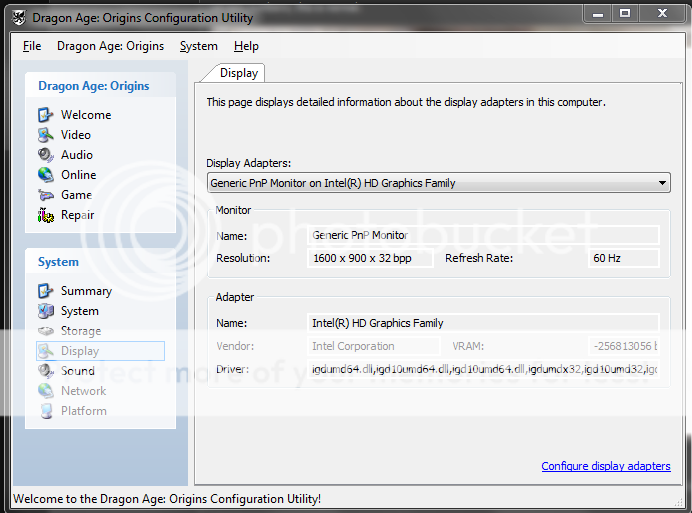The image size is (692, 513).
Task: Open the Repair tool icon
Action: [x=46, y=215]
